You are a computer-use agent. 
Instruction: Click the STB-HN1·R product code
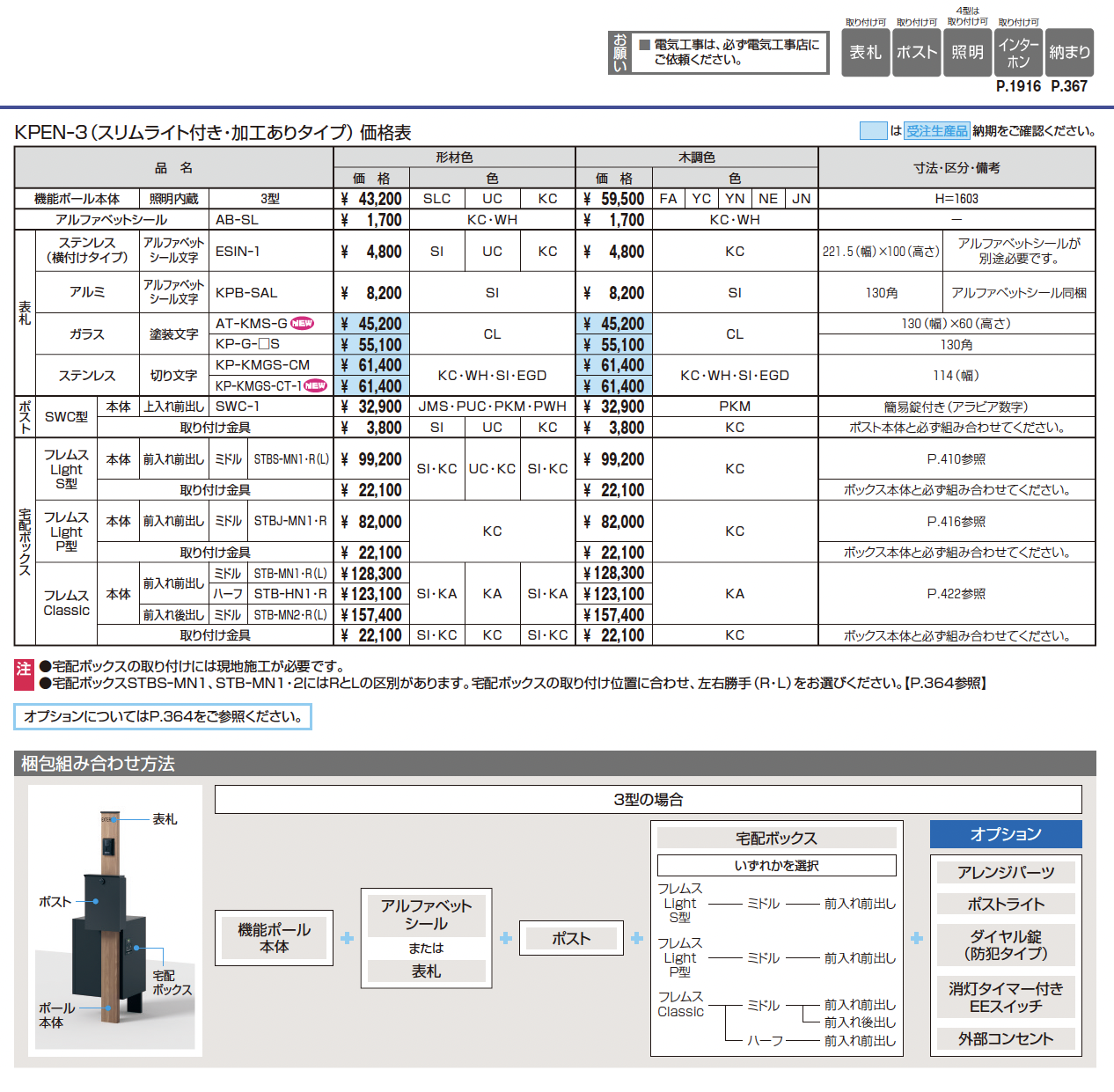pyautogui.click(x=290, y=594)
